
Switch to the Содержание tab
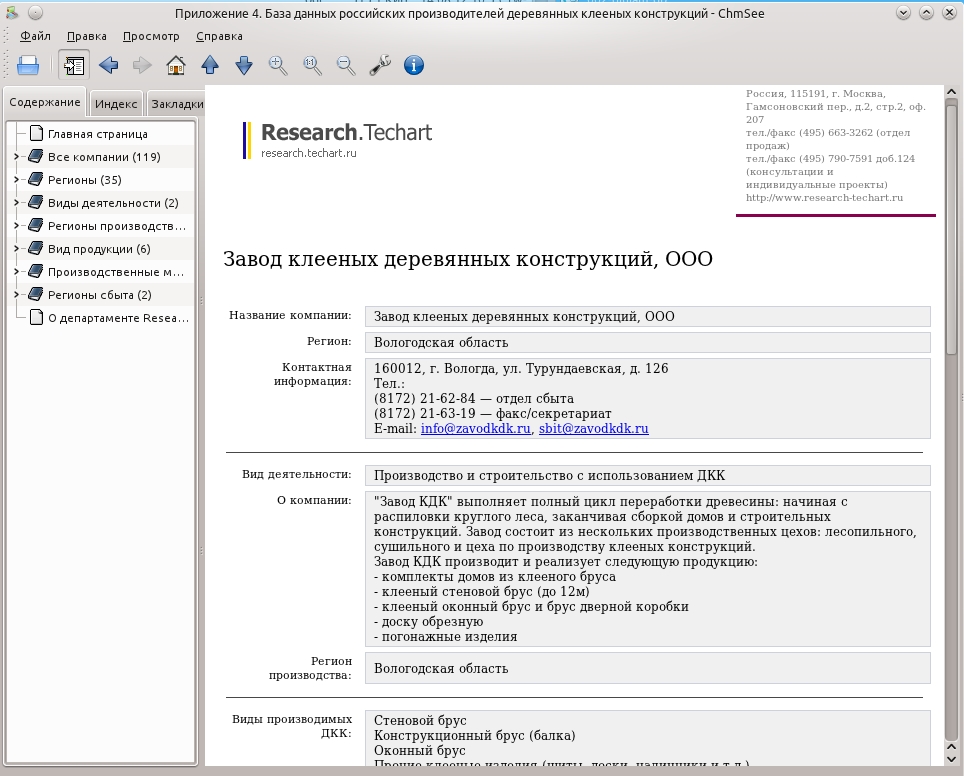[x=45, y=102]
